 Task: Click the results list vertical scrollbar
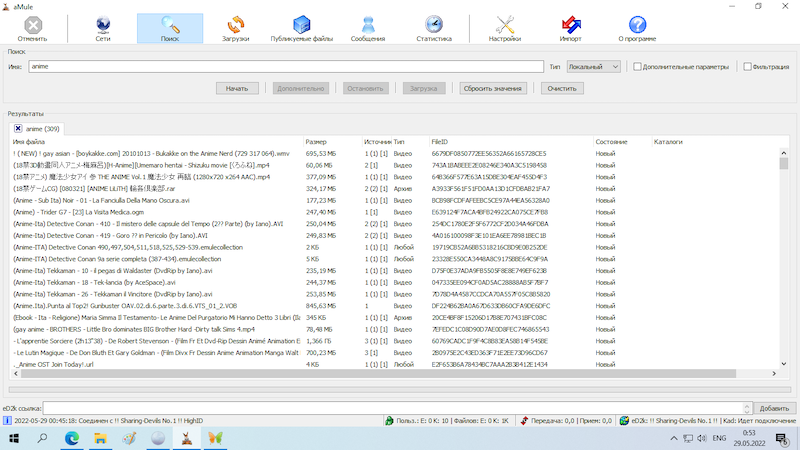coord(784,260)
